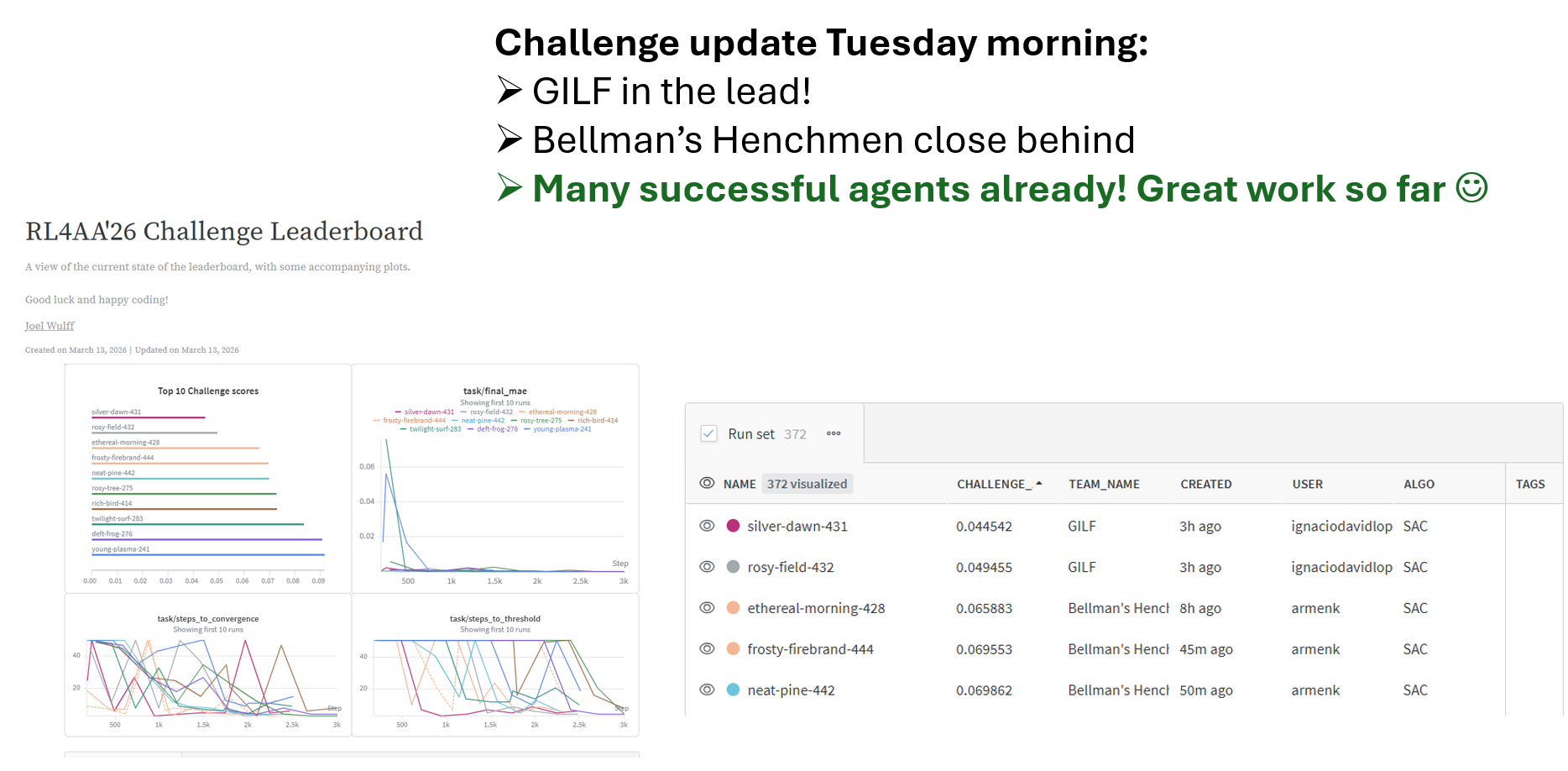Click the 372 visualized badge
This screenshot has width=1568, height=771.
(x=808, y=484)
